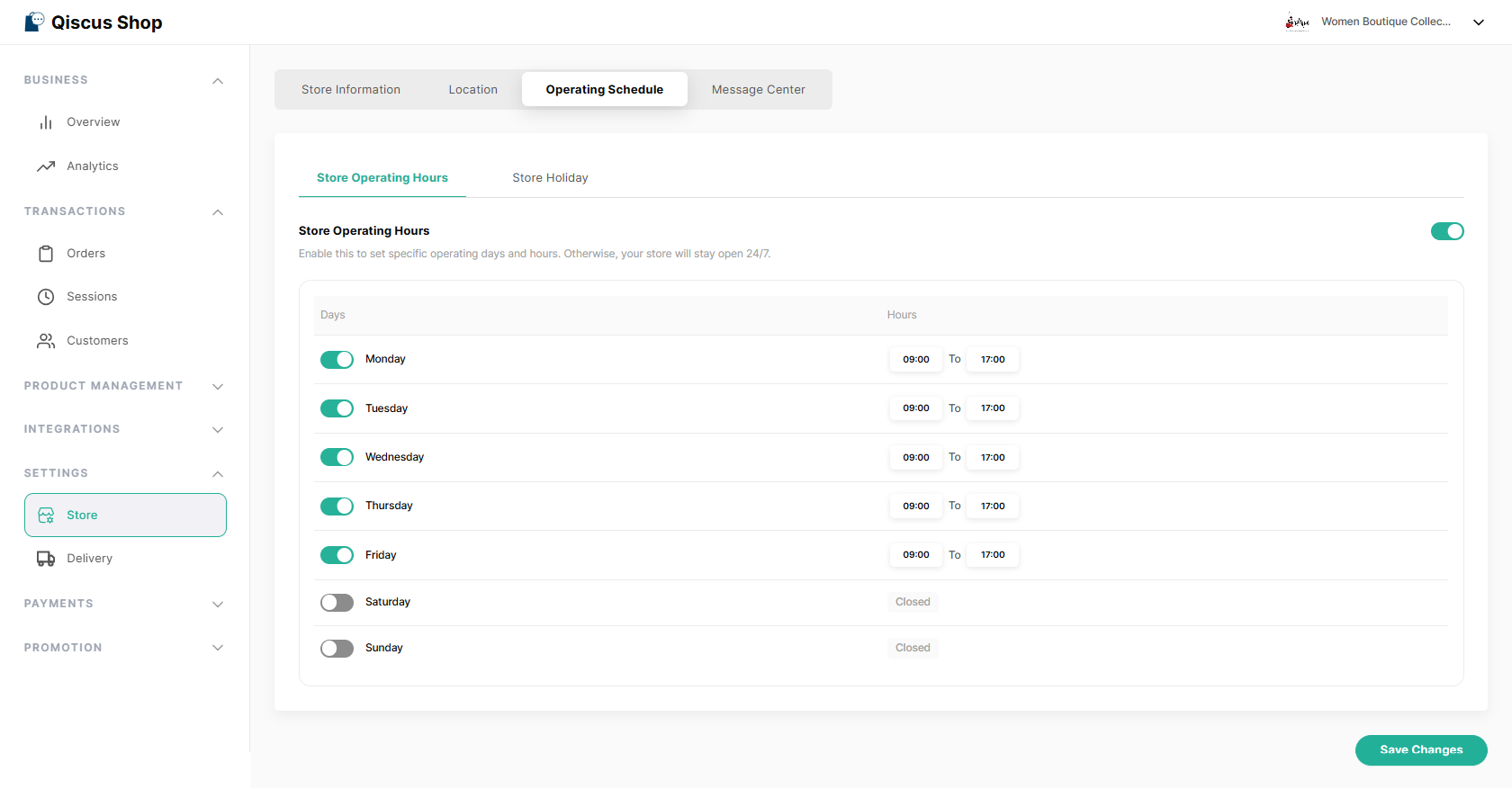This screenshot has height=789, width=1512.
Task: Click Wednesday's 09:00 opening time field
Action: tap(916, 458)
